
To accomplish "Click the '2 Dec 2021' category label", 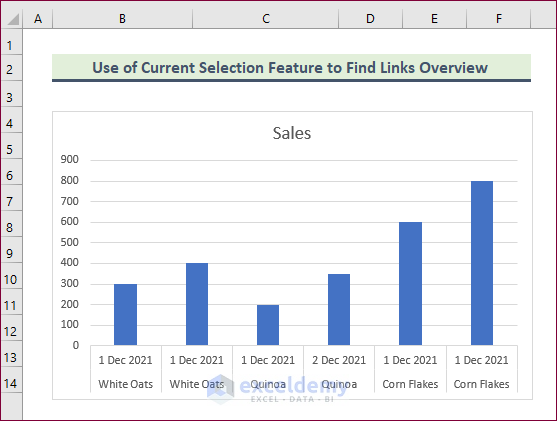I will point(339,360).
